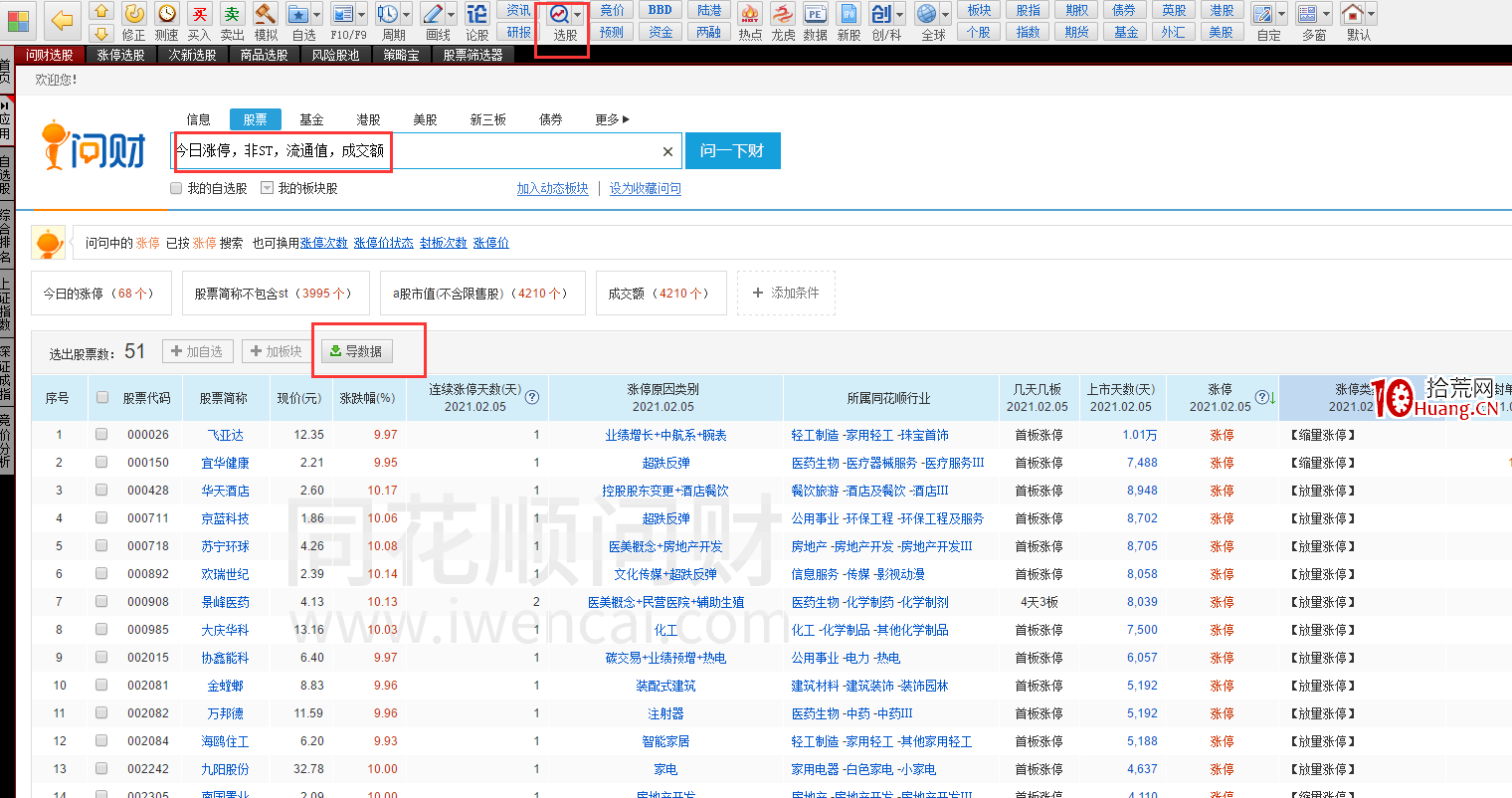Clear the search box with X icon
Screen dimensions: 1512x798
(667, 151)
